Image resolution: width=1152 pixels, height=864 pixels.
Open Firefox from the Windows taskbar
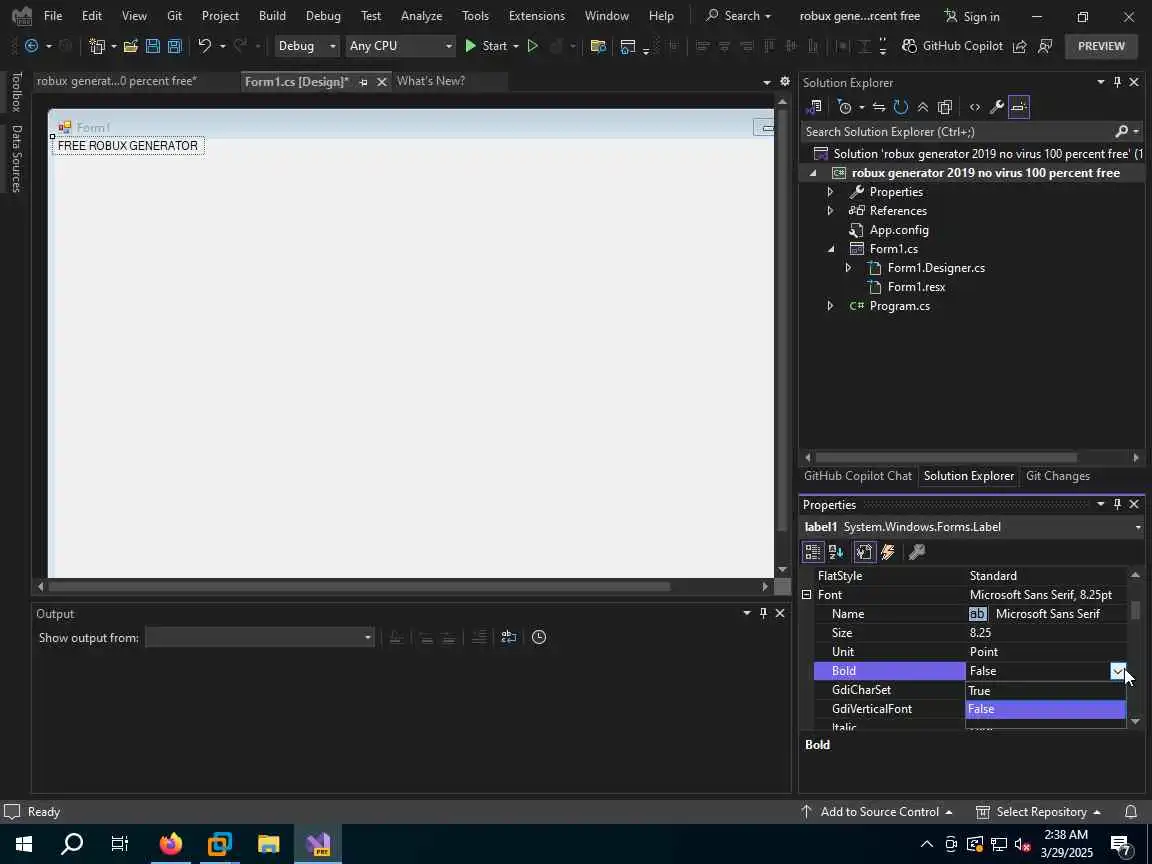(170, 844)
